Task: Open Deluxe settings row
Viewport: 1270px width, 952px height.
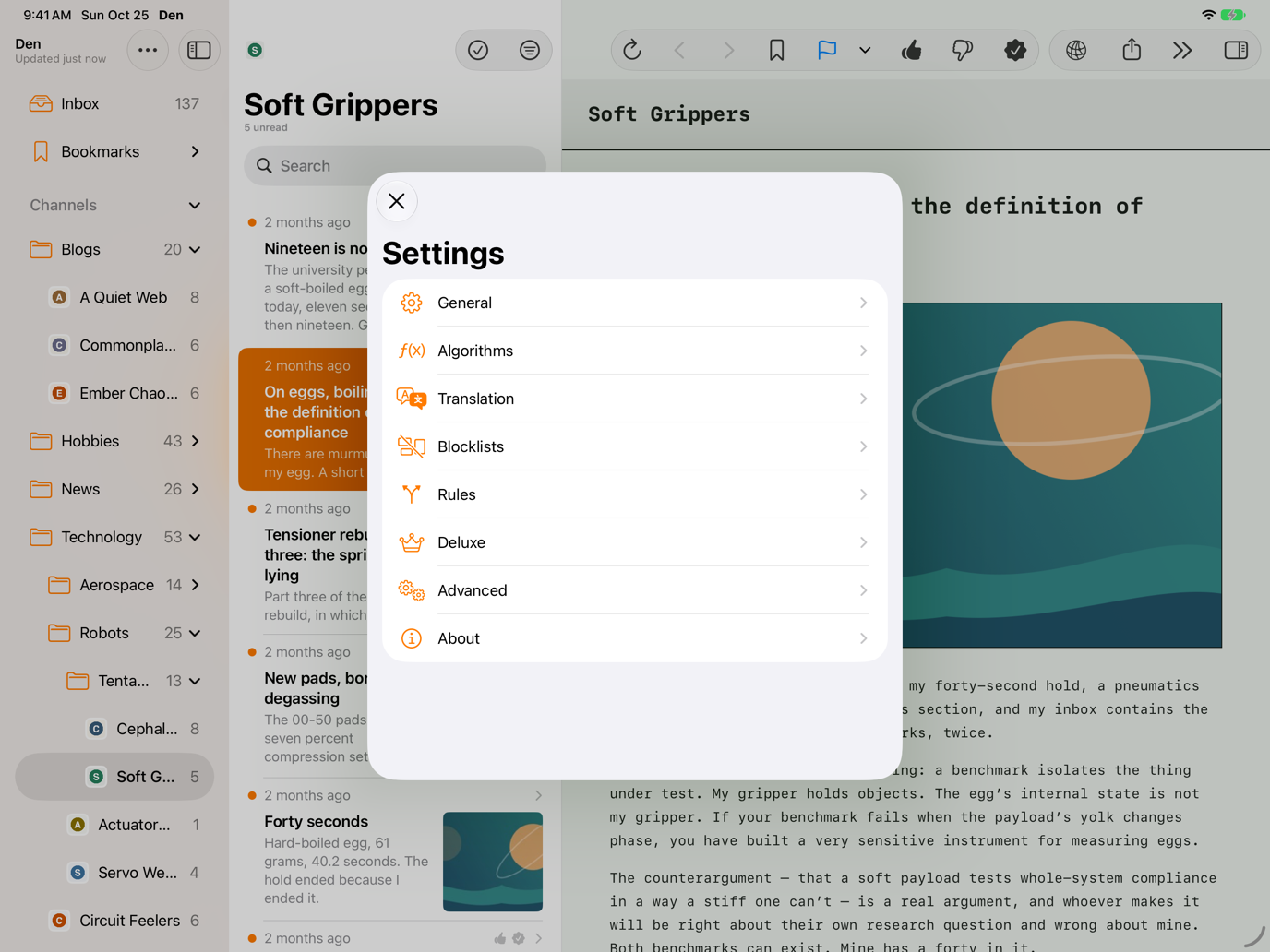Action: click(635, 542)
